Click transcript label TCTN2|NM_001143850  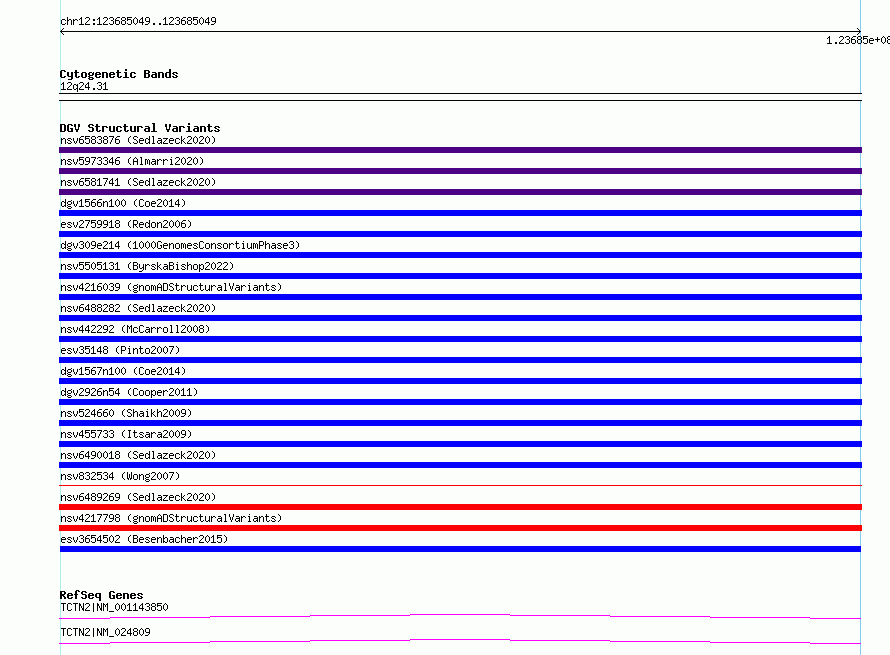tap(114, 607)
